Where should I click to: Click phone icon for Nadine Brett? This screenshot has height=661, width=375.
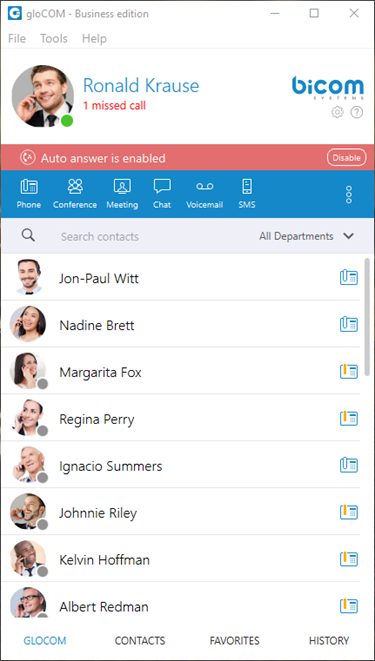[x=349, y=325]
